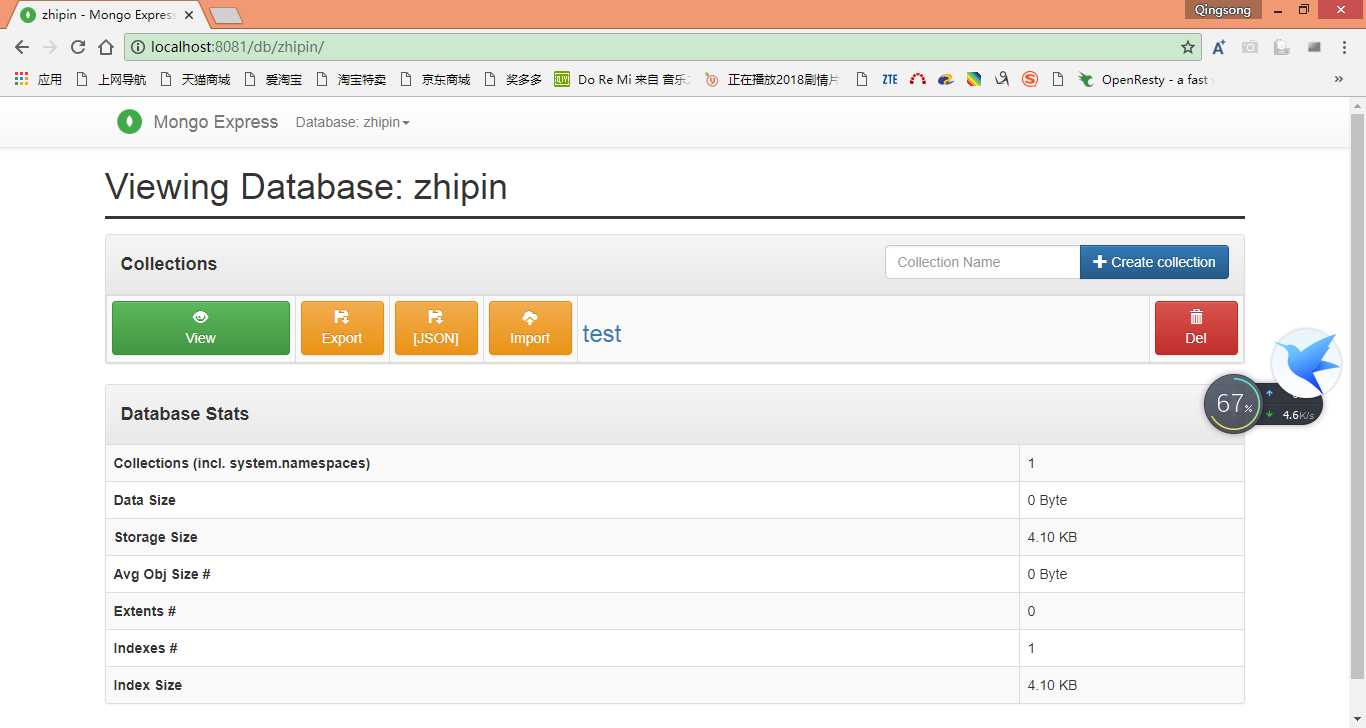Click the Database Stats heading
Screen dimensions: 1366x728
point(185,414)
